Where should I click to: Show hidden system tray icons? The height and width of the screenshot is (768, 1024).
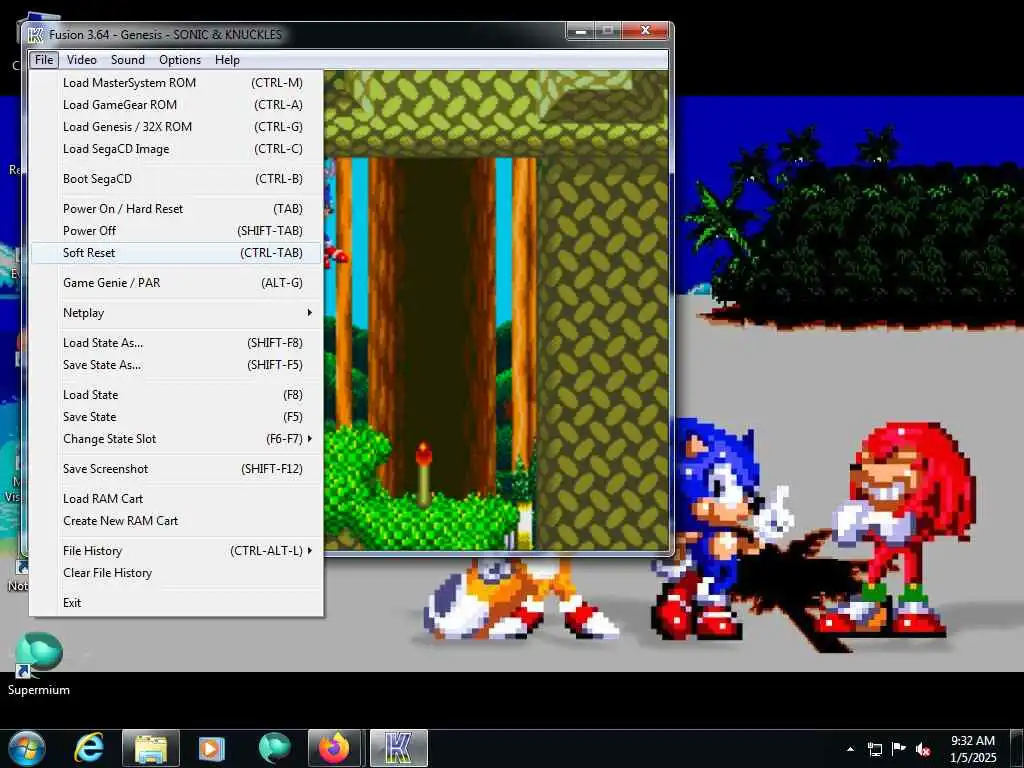click(850, 749)
